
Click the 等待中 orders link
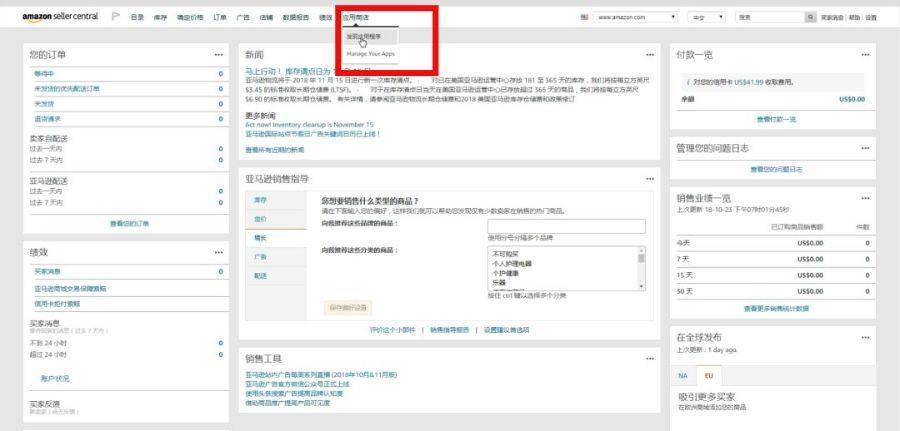[44, 74]
